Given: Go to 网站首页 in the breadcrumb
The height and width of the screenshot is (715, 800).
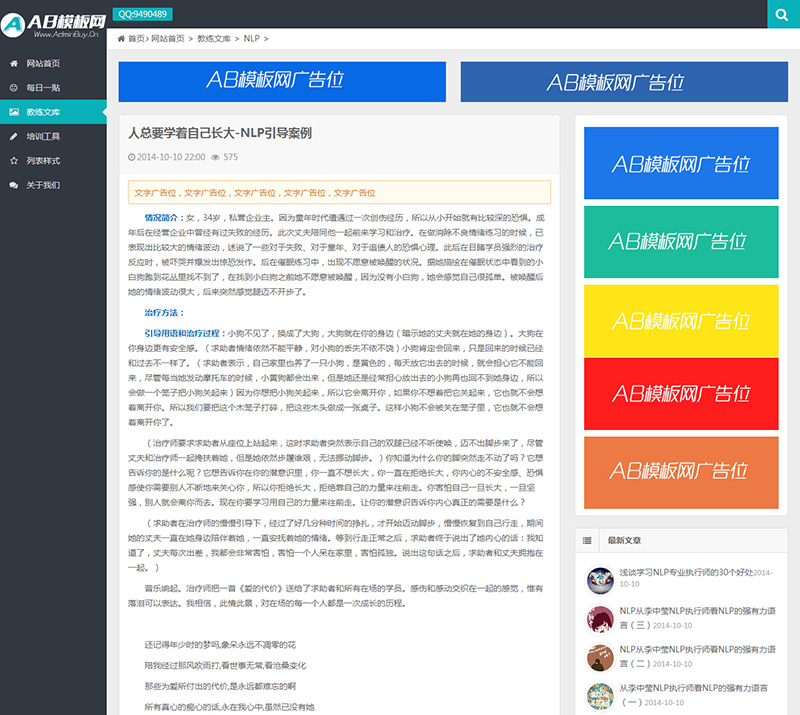Looking at the screenshot, I should click(x=167, y=39).
